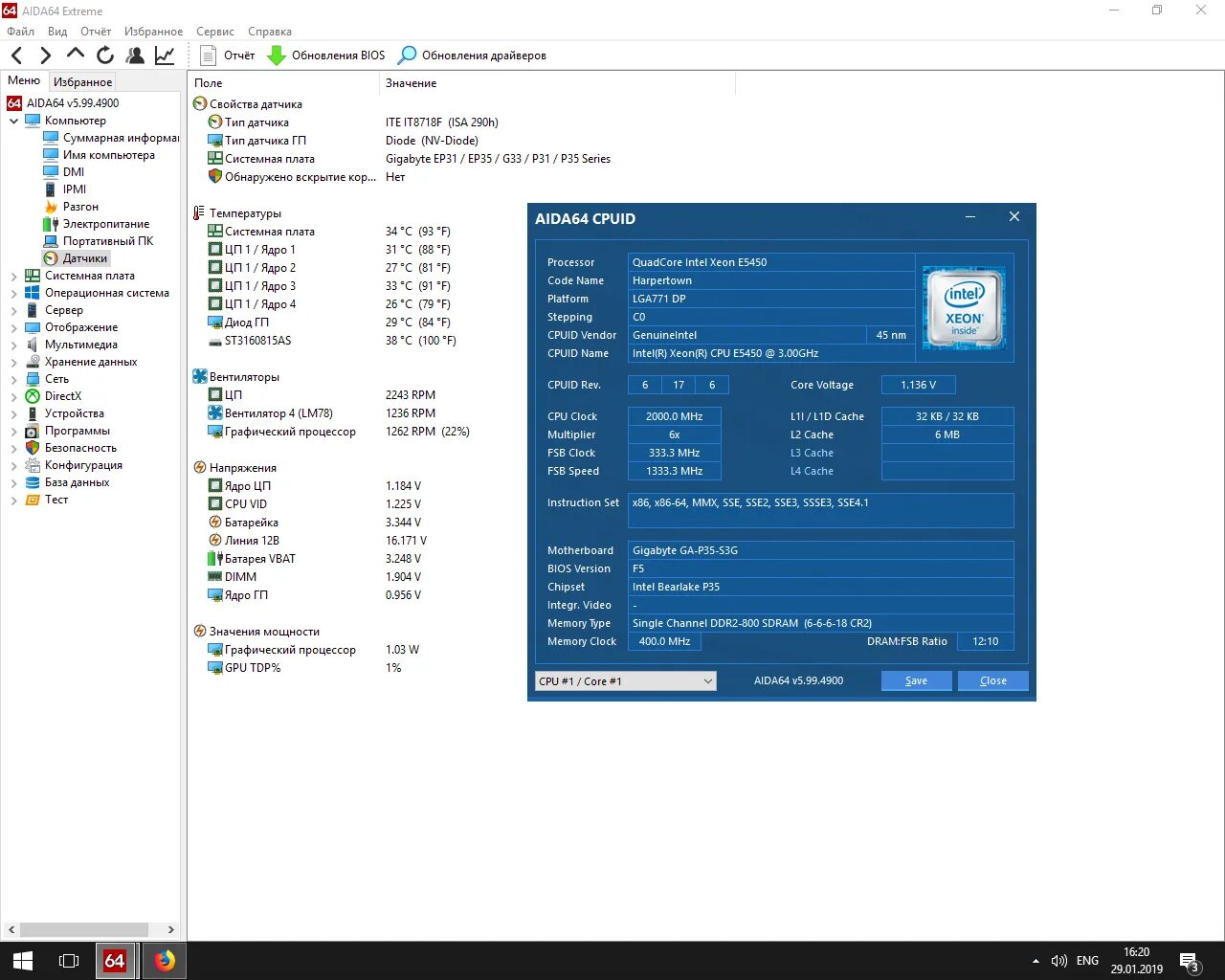Switch to the Меню tab
The height and width of the screenshot is (980, 1225).
(x=24, y=81)
